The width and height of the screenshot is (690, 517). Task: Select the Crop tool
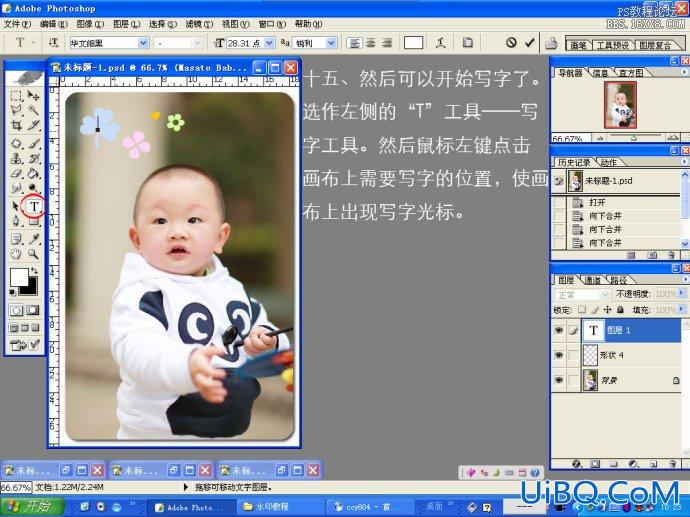[16, 125]
